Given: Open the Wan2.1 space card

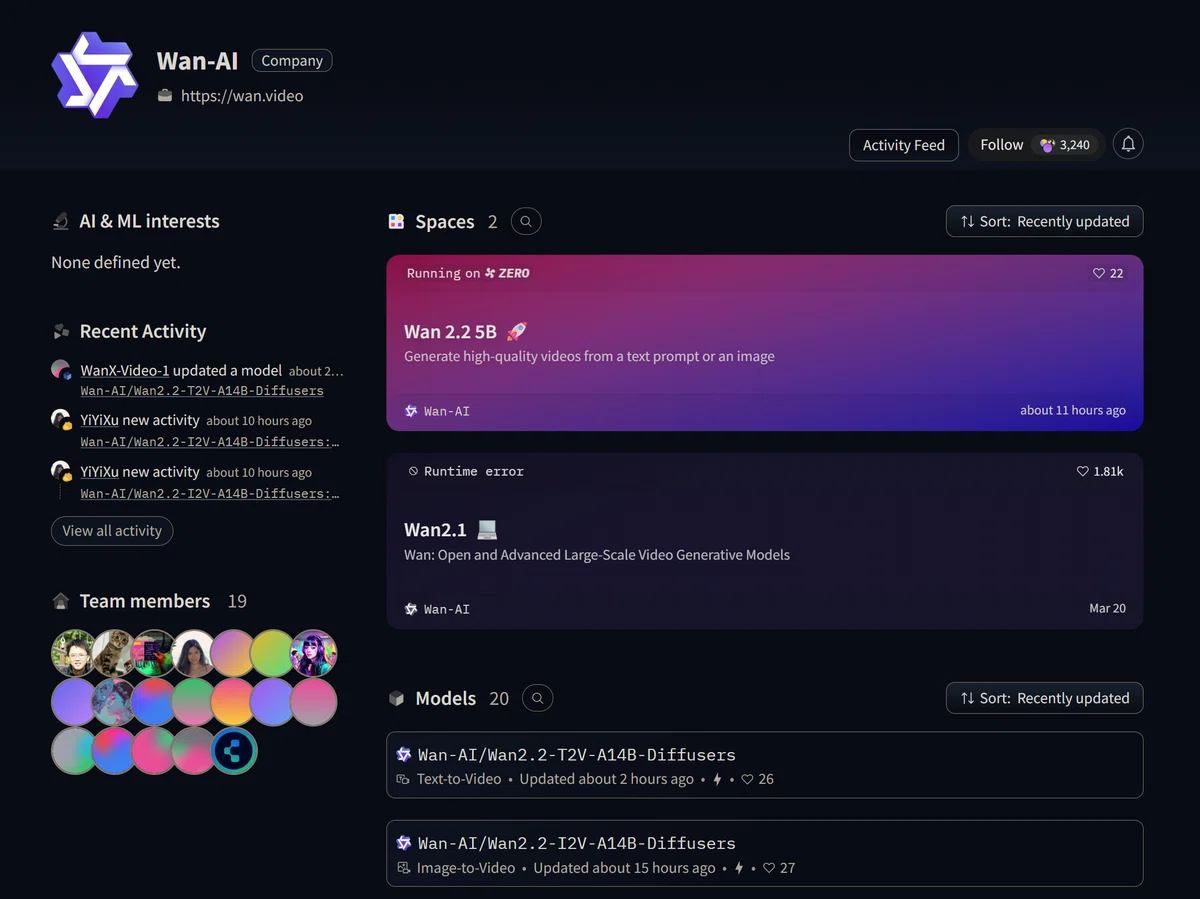Looking at the screenshot, I should [x=765, y=541].
